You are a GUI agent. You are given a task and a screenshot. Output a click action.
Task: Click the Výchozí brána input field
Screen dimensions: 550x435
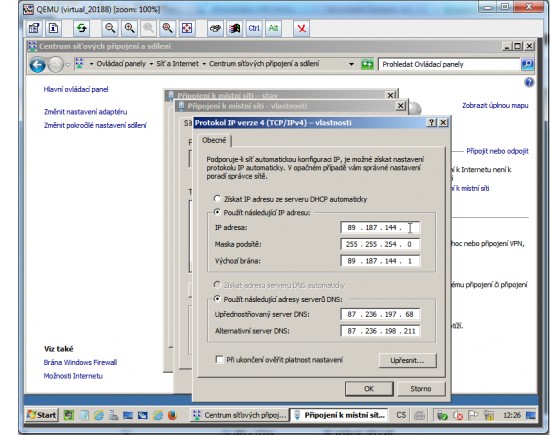tap(380, 261)
